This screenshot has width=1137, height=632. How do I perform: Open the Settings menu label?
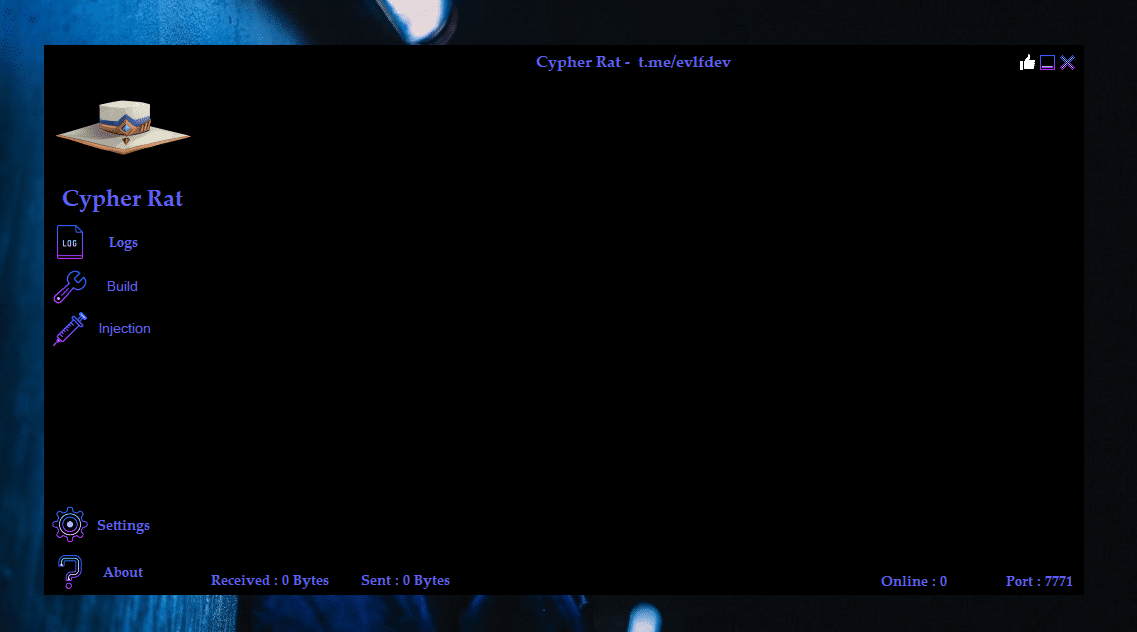click(x=123, y=525)
